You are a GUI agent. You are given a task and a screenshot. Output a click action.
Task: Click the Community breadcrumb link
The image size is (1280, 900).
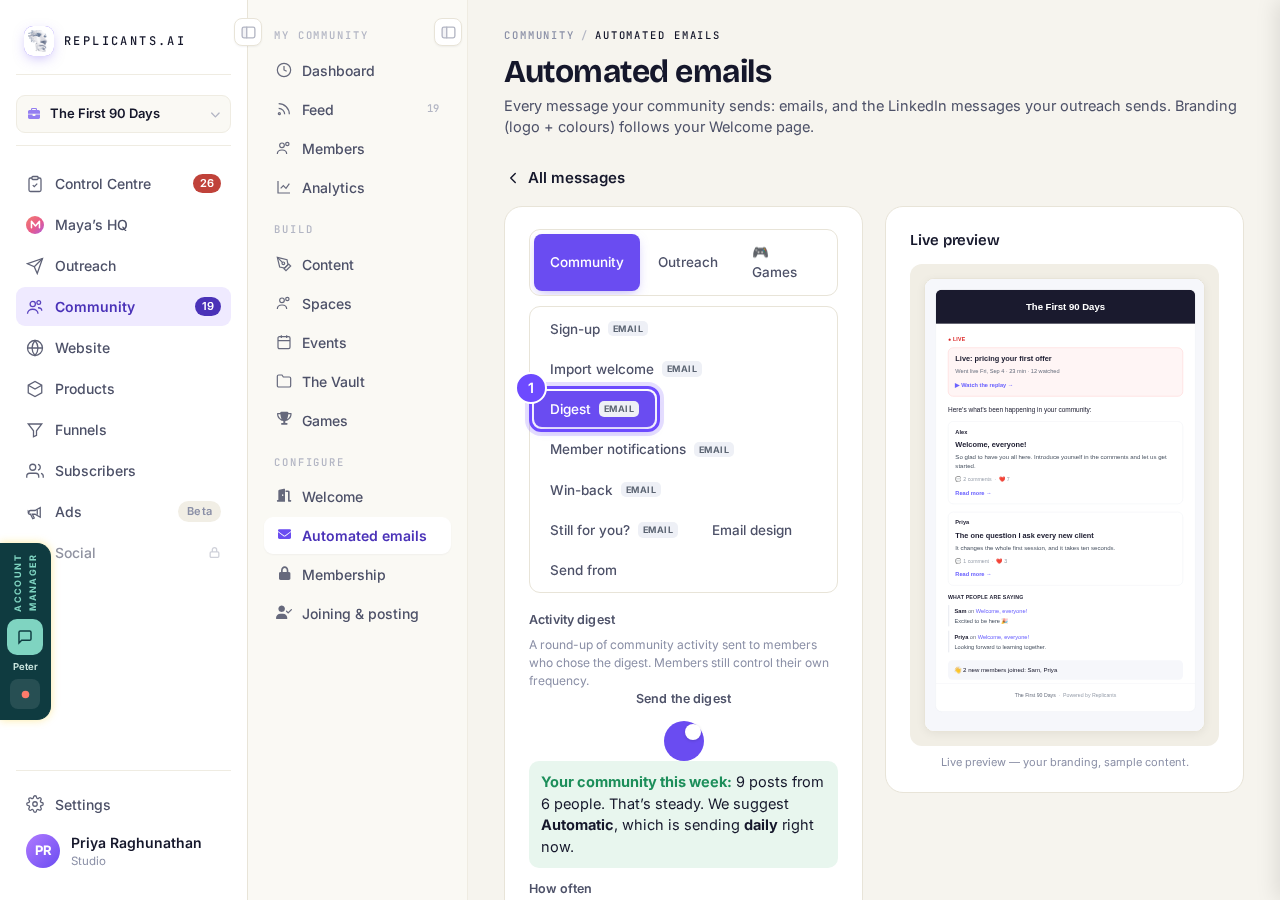[x=539, y=35]
